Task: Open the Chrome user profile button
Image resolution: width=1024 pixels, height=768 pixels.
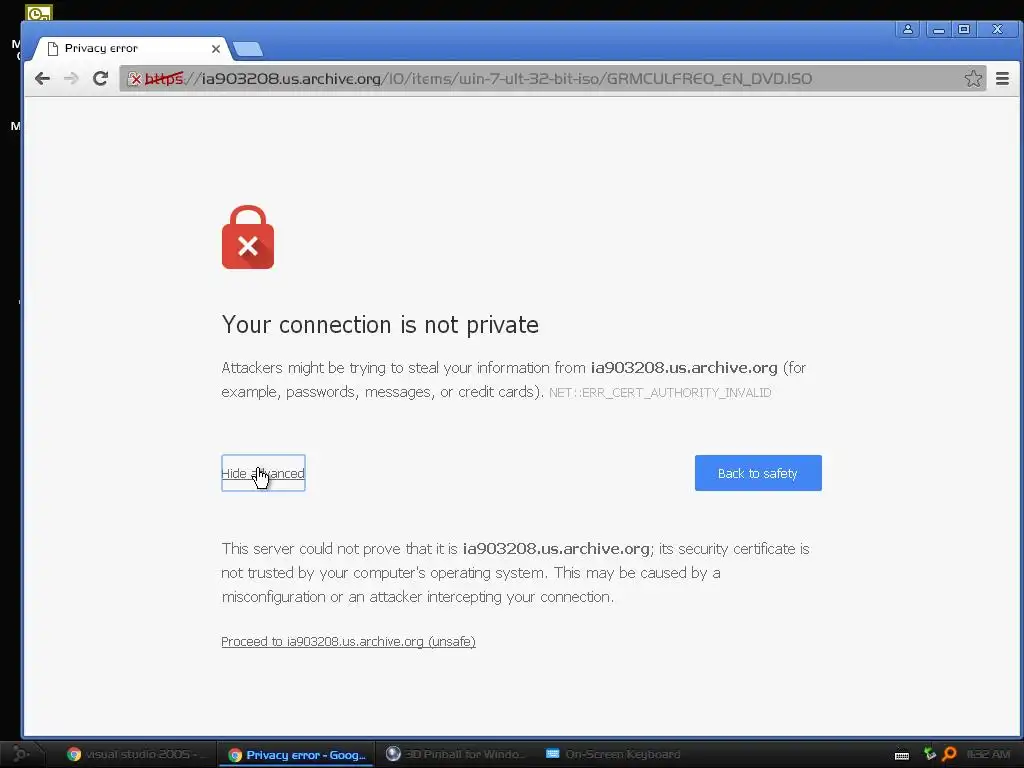Action: click(908, 29)
